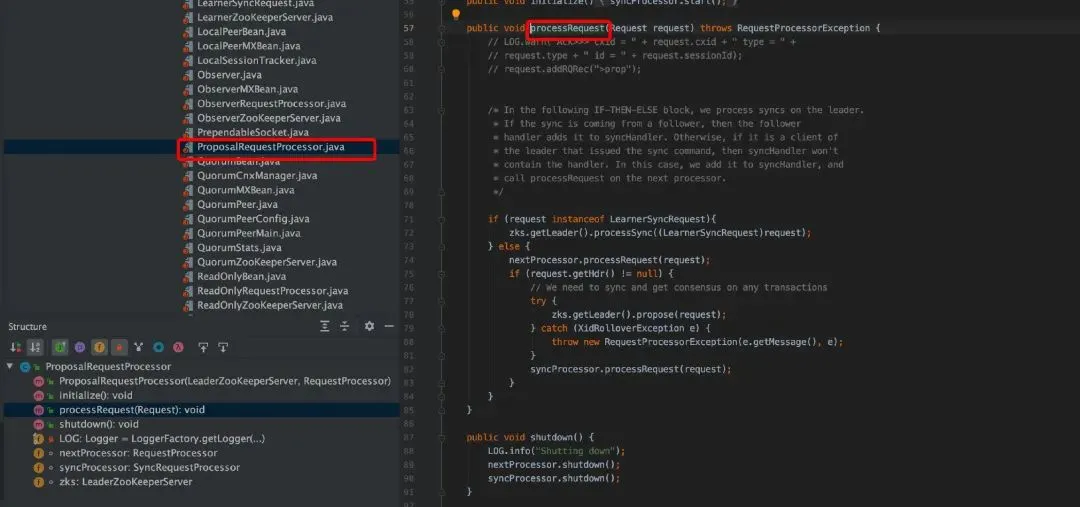1080x507 pixels.
Task: Select syncProcessor: SyncRequestProcessor field
Action: 149,467
